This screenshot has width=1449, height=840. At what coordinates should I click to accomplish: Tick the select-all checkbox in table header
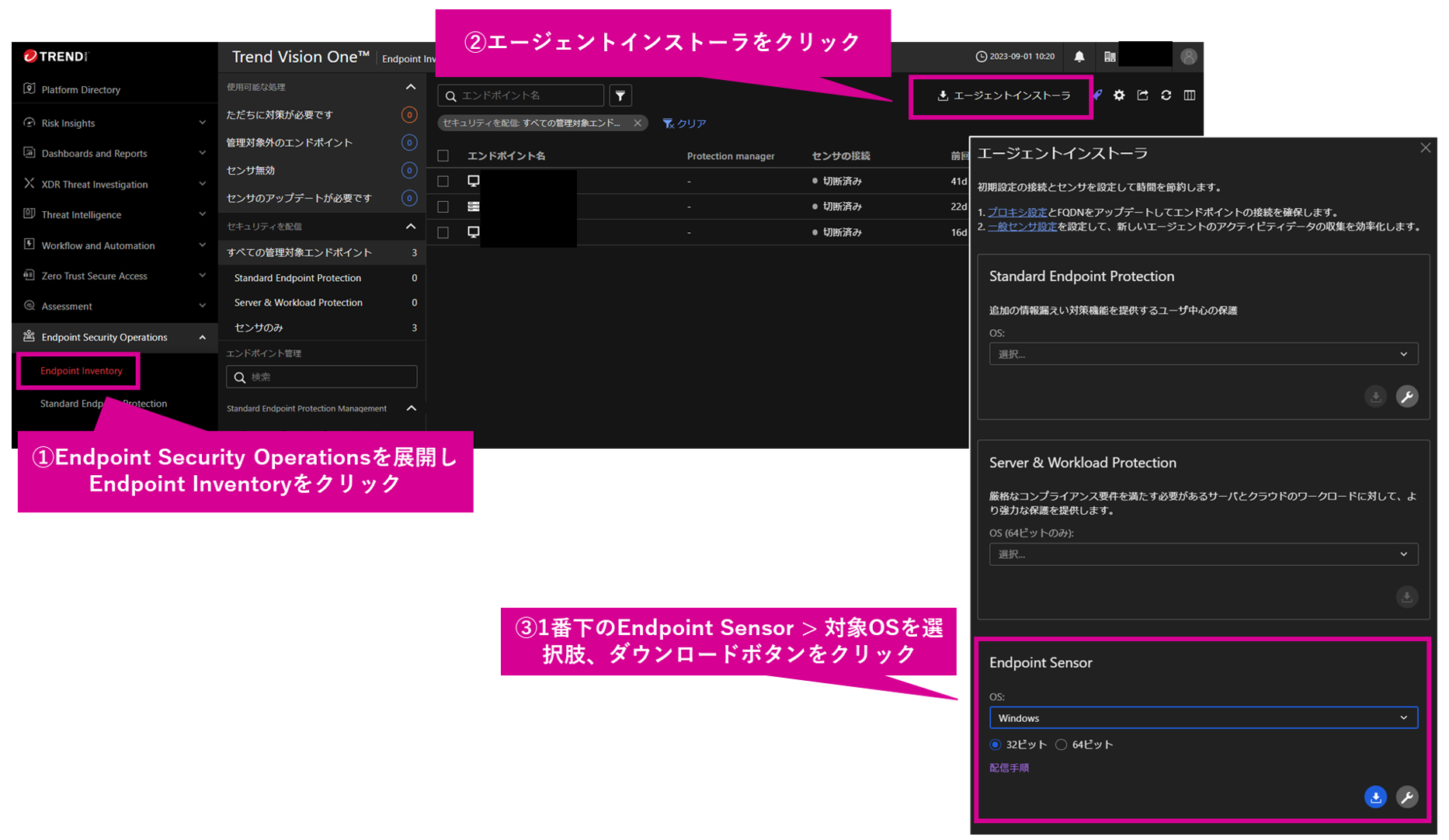pyautogui.click(x=443, y=156)
